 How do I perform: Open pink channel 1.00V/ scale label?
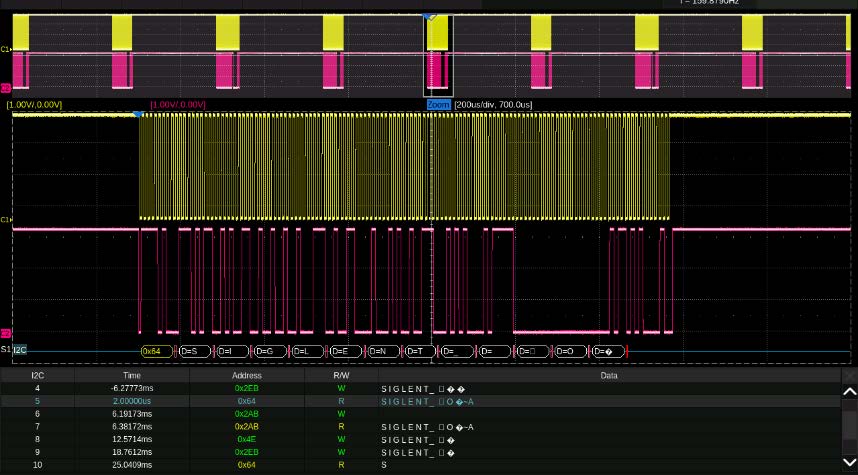178,104
